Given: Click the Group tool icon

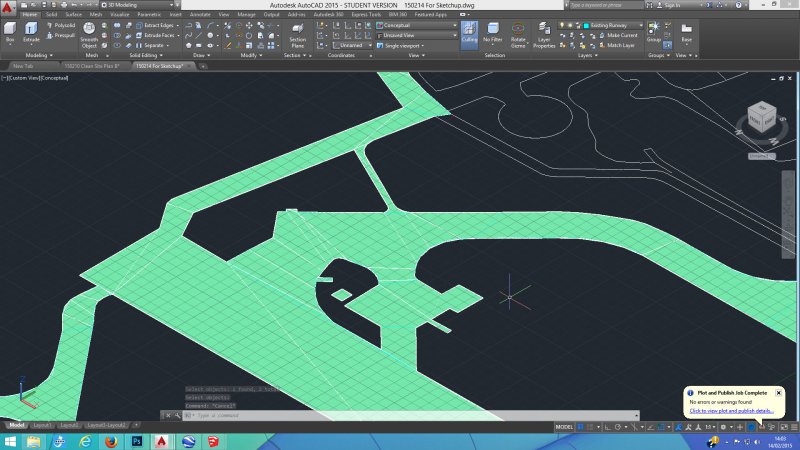Looking at the screenshot, I should [653, 33].
